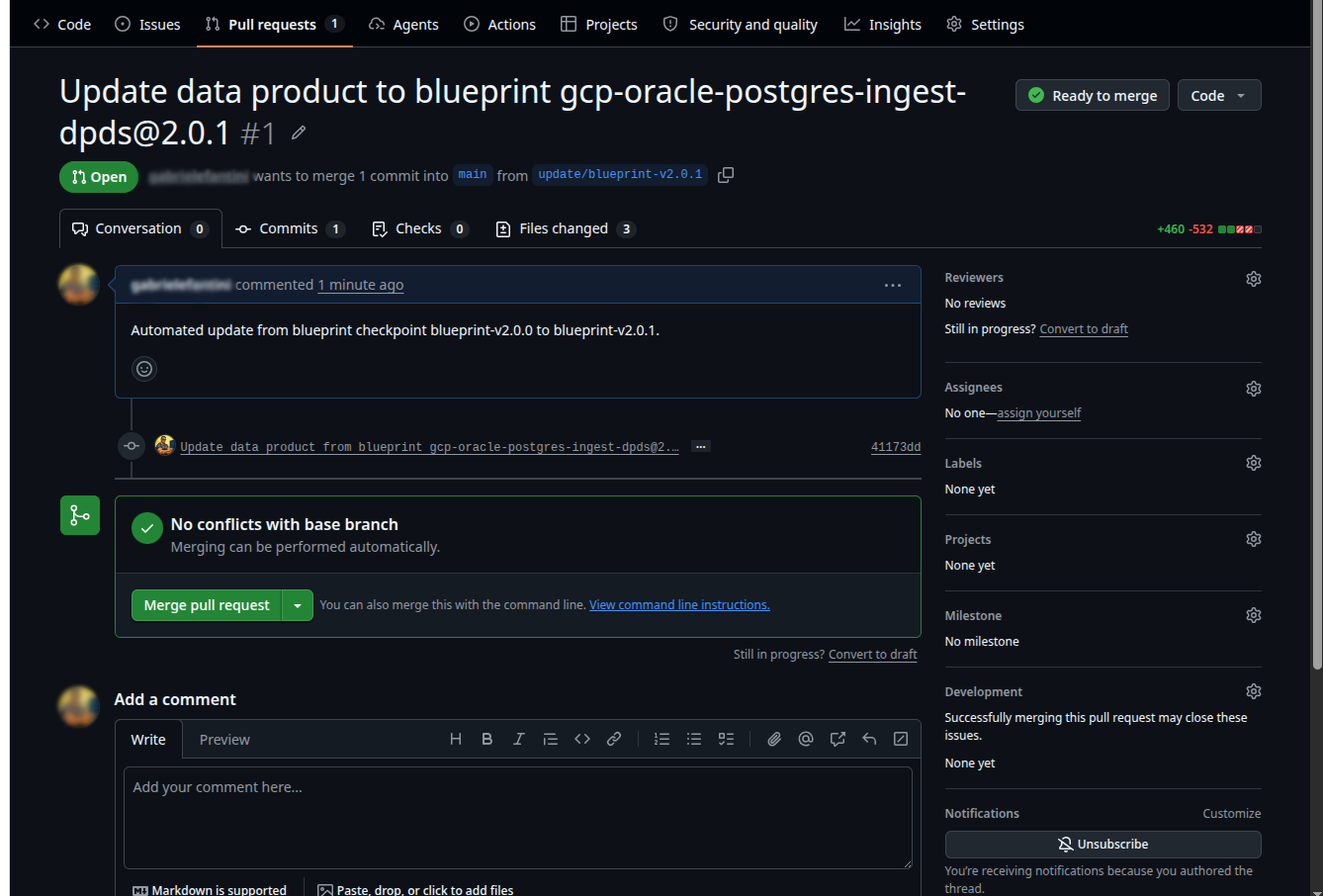This screenshot has height=896, width=1323.
Task: Open Assignees settings gear
Action: (x=1254, y=389)
